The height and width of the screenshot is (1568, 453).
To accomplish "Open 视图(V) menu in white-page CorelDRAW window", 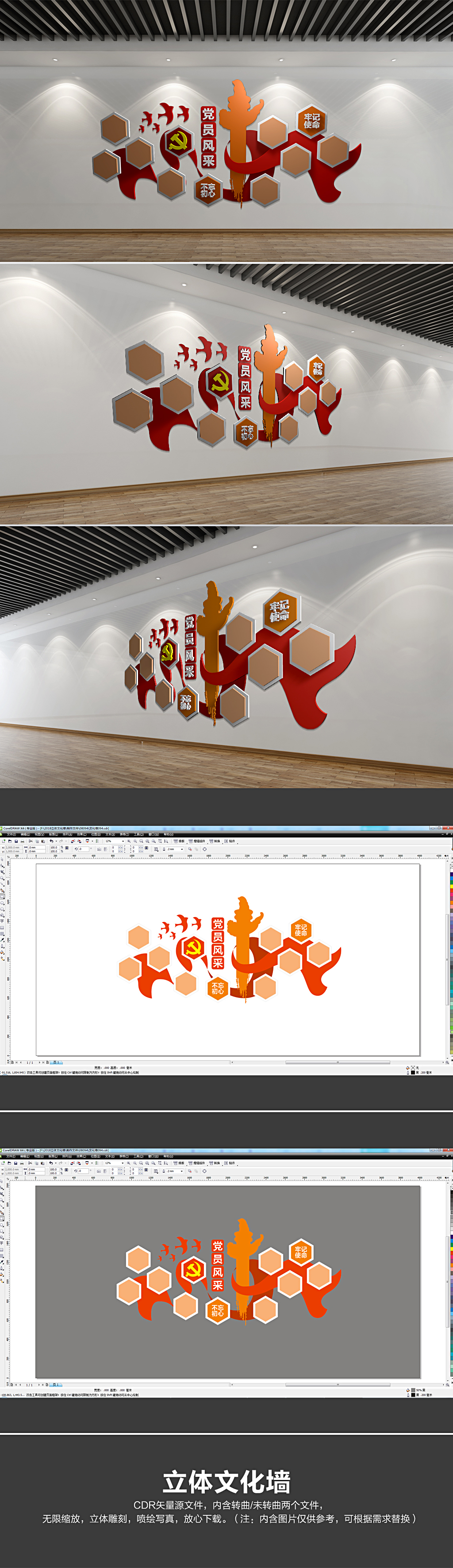I will pos(39,834).
